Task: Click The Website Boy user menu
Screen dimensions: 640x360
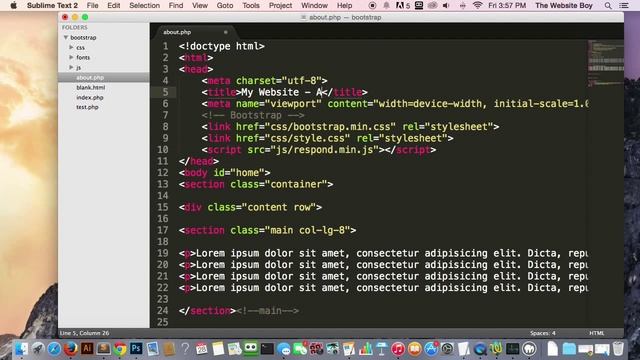Action: click(x=564, y=6)
